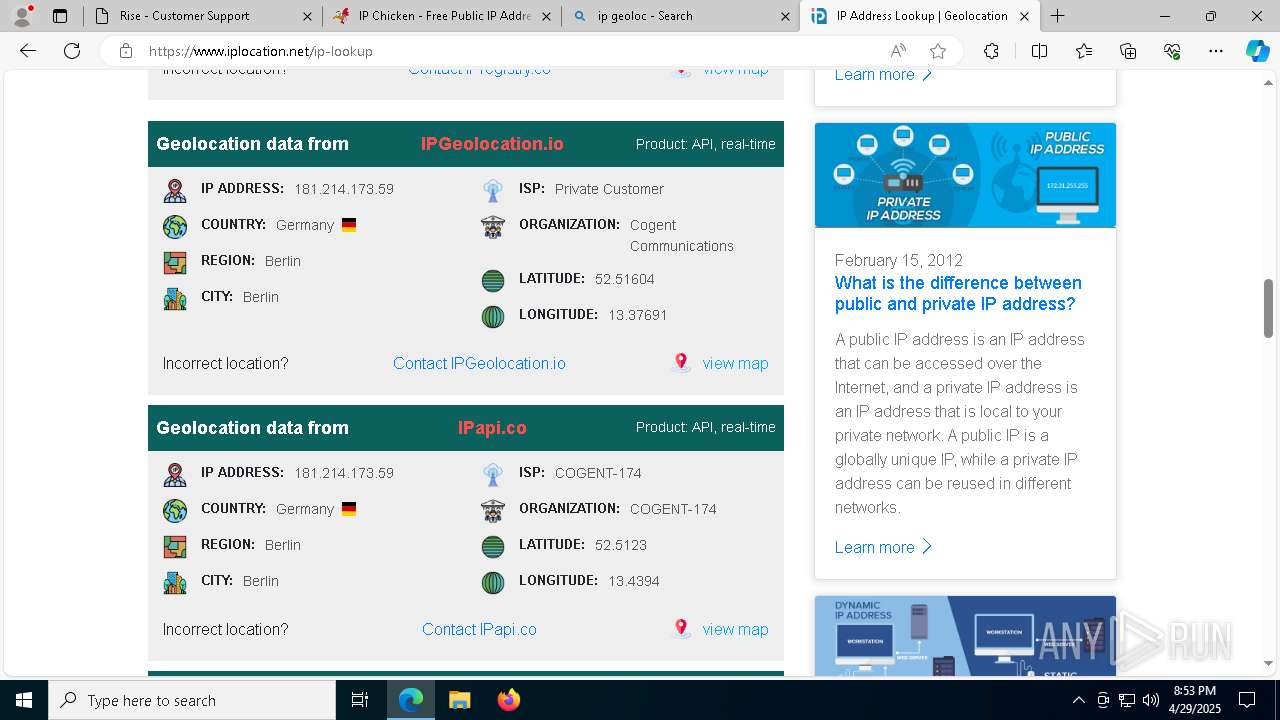The width and height of the screenshot is (1280, 720).
Task: Open the Private IP Address article thumbnail
Action: click(965, 175)
